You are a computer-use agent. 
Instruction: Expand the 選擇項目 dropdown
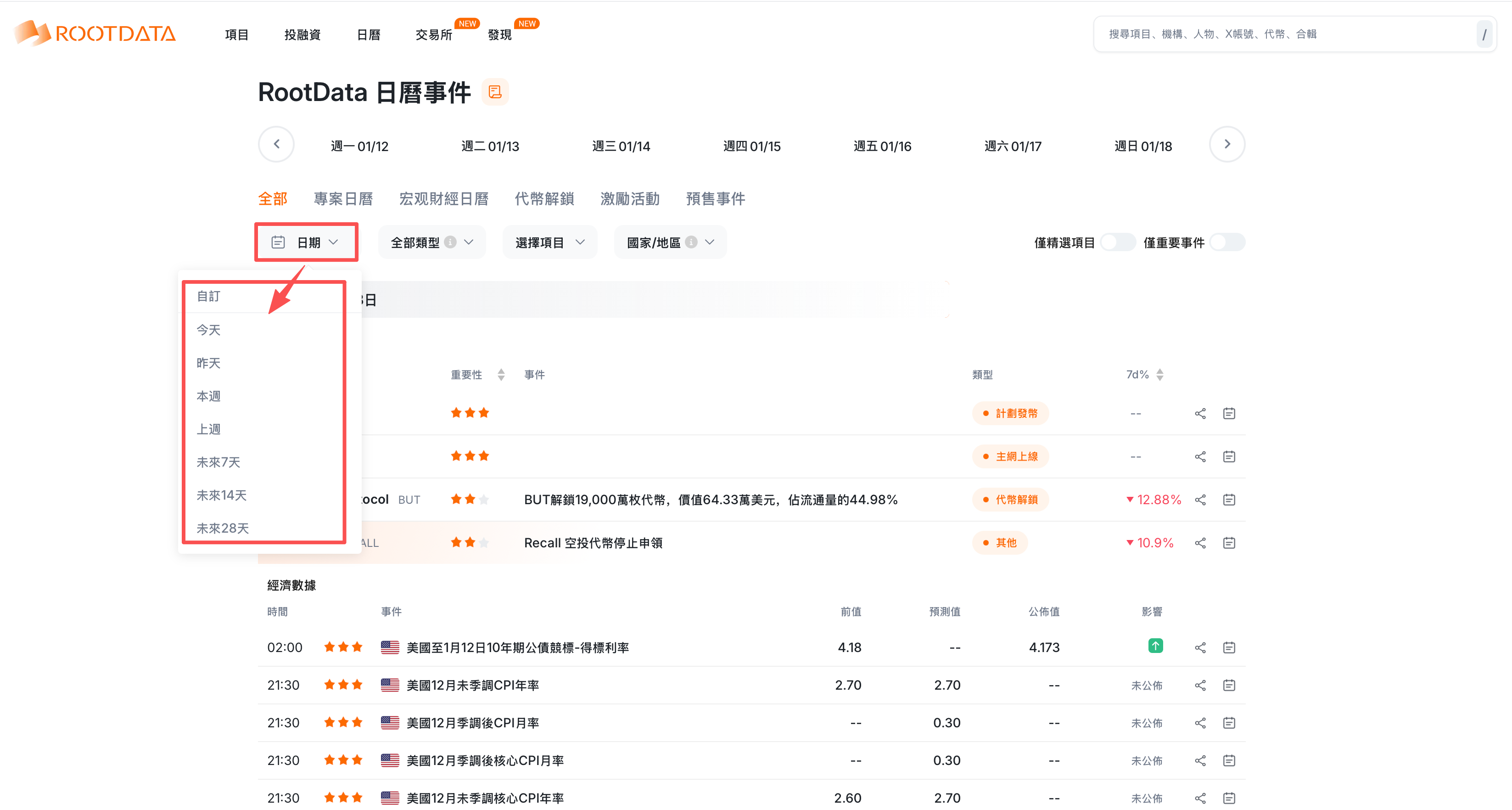click(549, 242)
